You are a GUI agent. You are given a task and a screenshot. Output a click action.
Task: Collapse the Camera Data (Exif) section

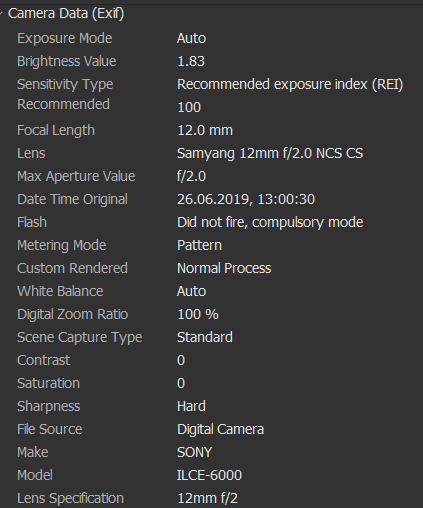2,14
